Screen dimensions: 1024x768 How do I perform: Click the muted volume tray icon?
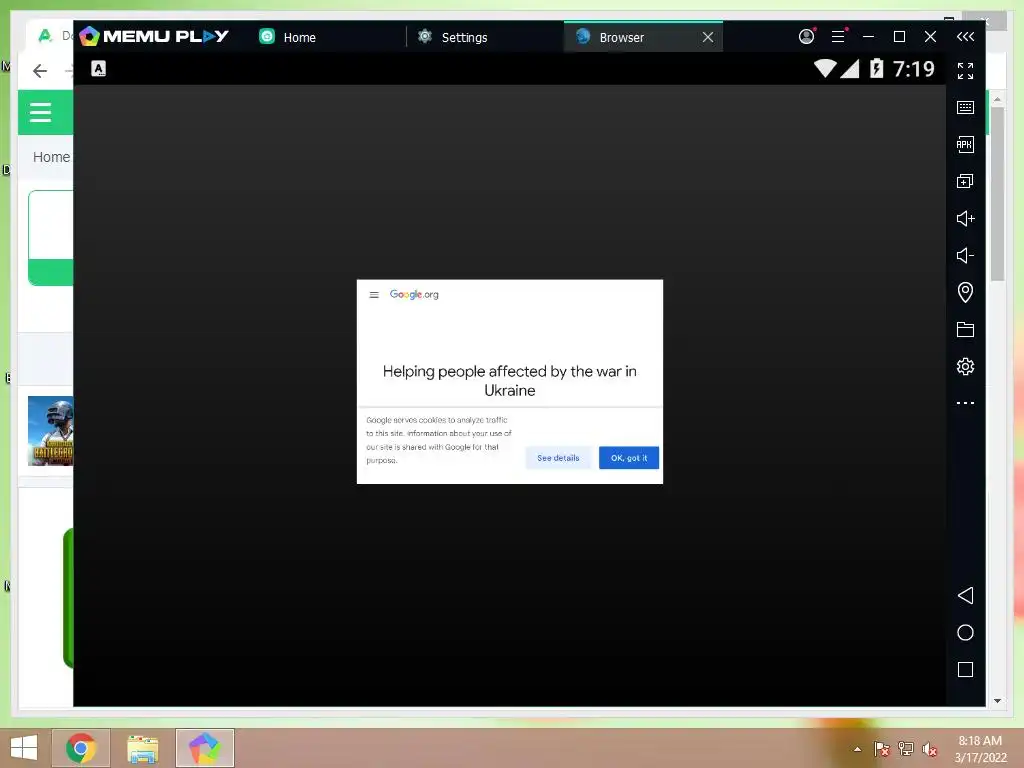pos(930,749)
